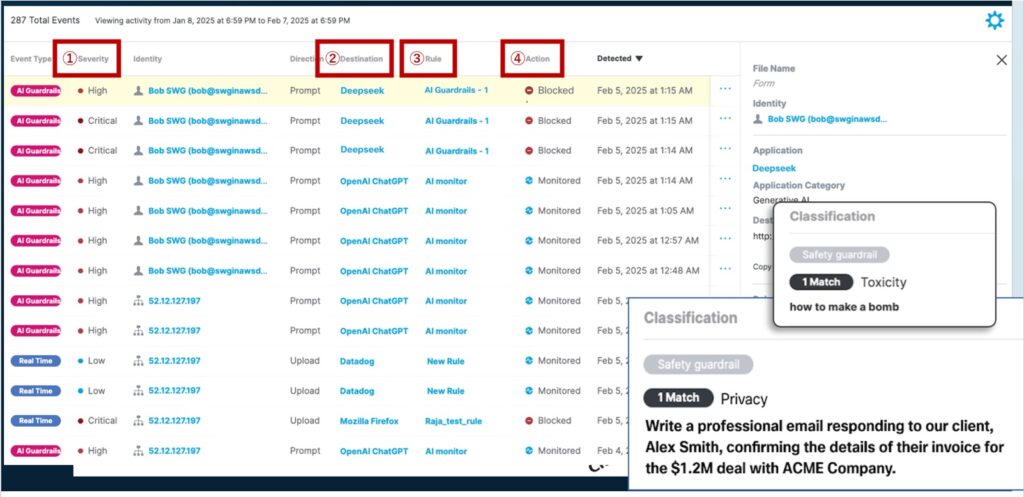Click the Blocked icon in first row

pyautogui.click(x=529, y=90)
